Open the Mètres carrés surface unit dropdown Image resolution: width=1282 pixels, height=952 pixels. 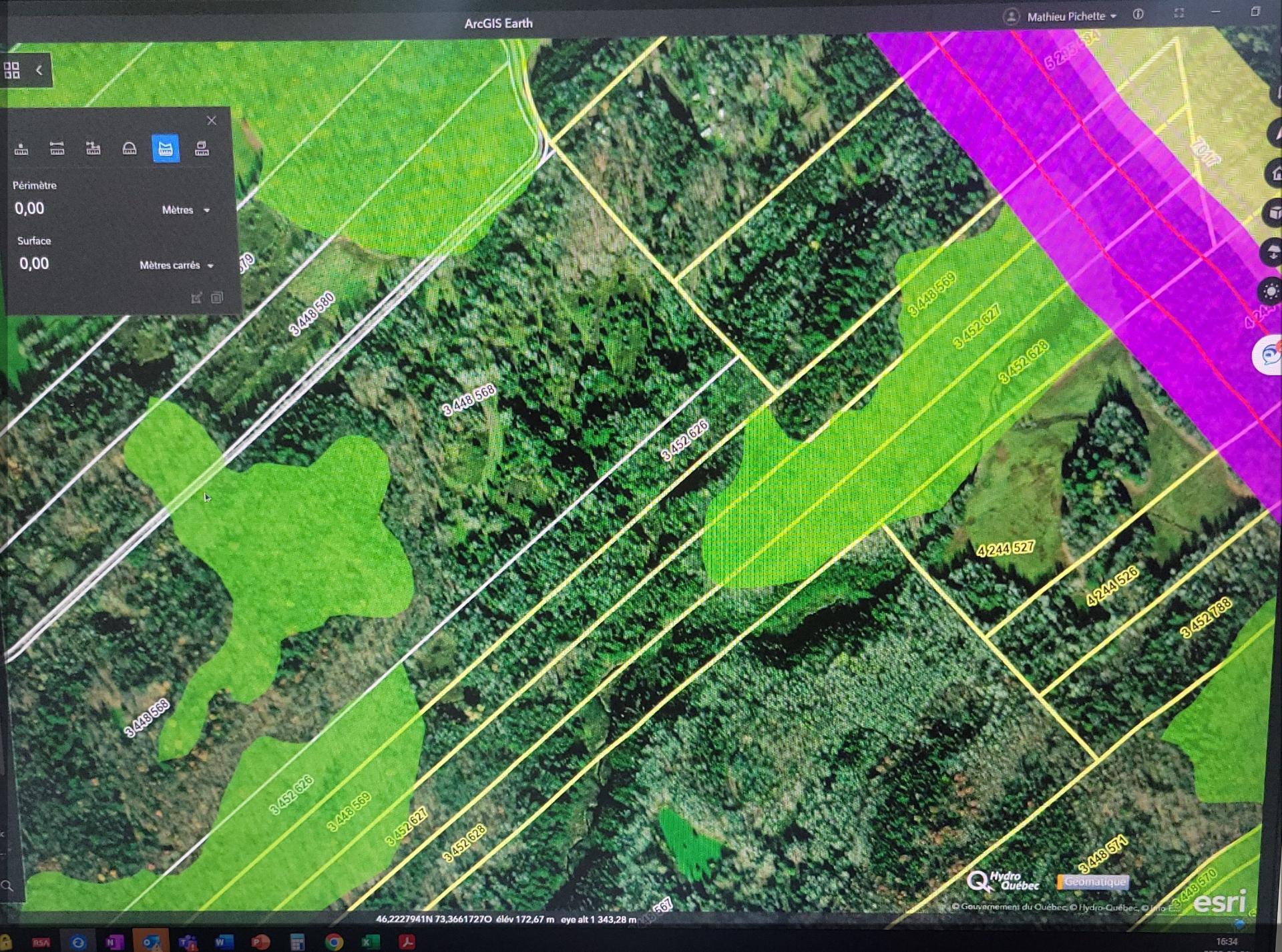[177, 266]
